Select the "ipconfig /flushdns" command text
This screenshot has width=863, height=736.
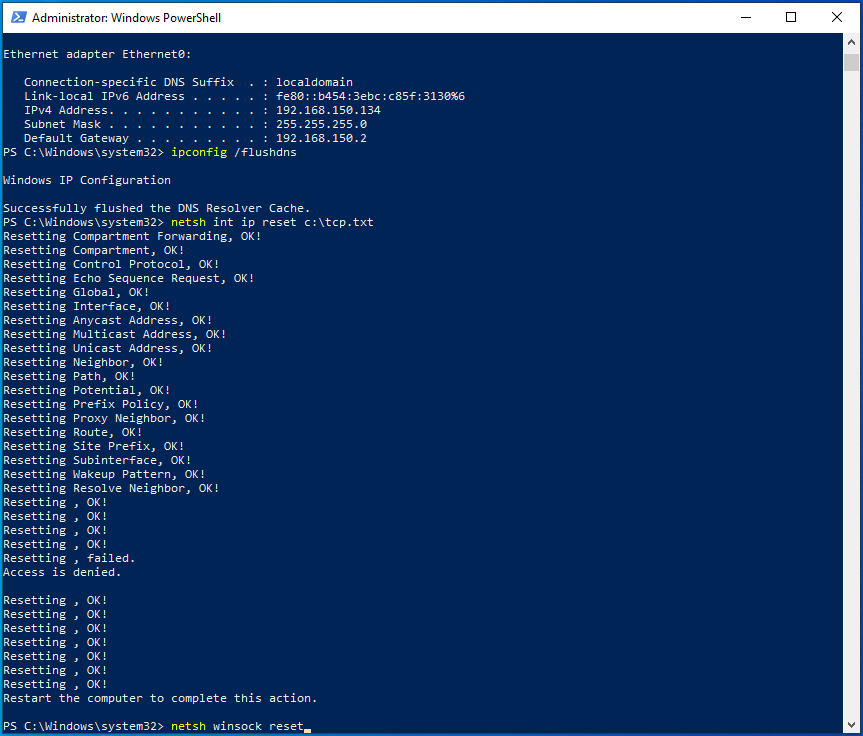[234, 152]
